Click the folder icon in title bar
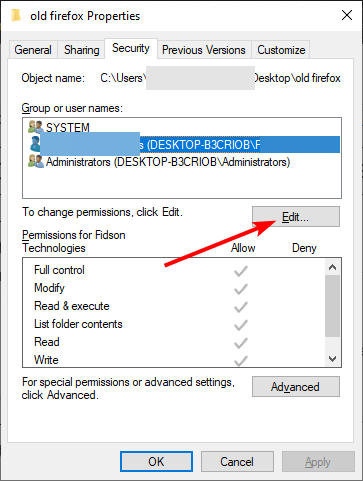 [16, 16]
